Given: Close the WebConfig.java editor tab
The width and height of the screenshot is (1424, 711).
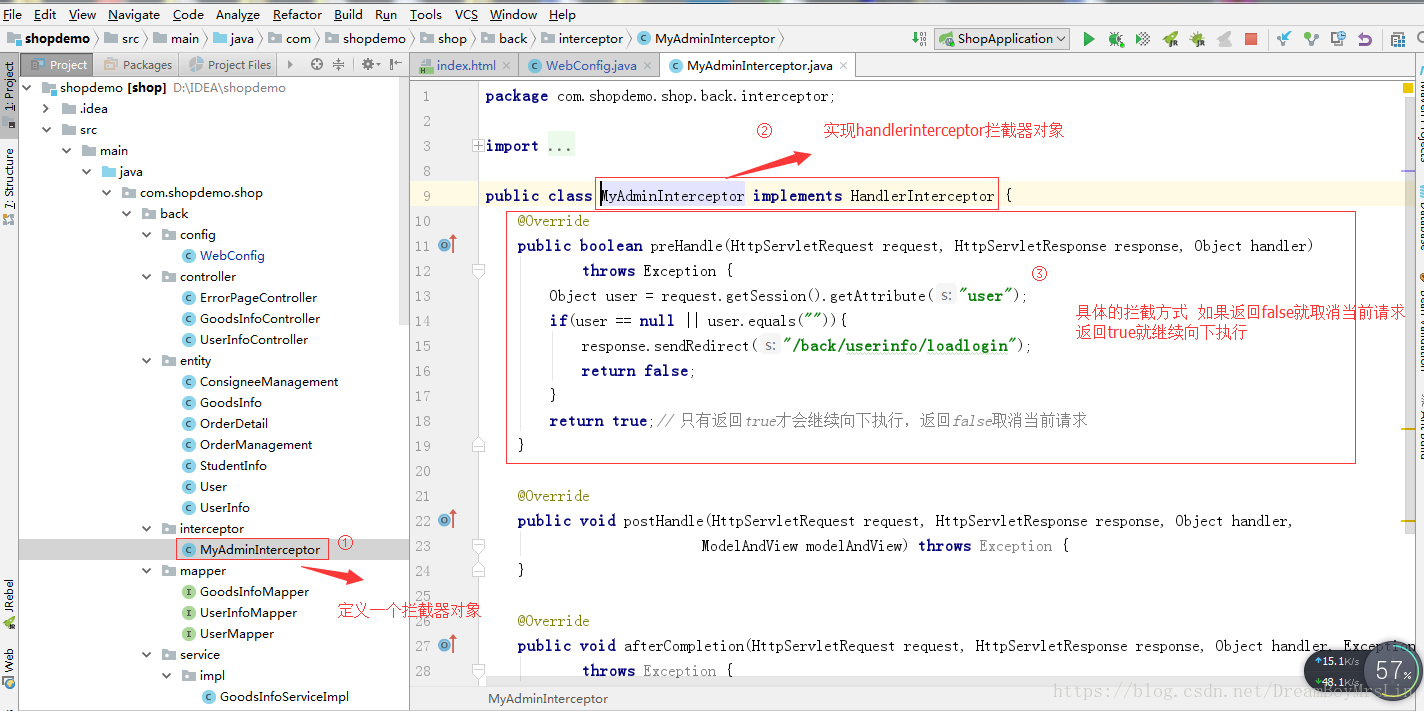Looking at the screenshot, I should [648, 65].
